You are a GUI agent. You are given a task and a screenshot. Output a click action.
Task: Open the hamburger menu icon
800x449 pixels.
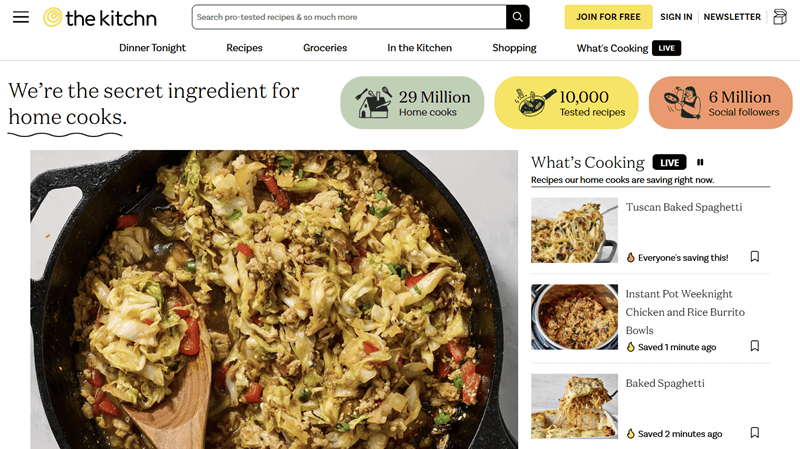click(21, 17)
